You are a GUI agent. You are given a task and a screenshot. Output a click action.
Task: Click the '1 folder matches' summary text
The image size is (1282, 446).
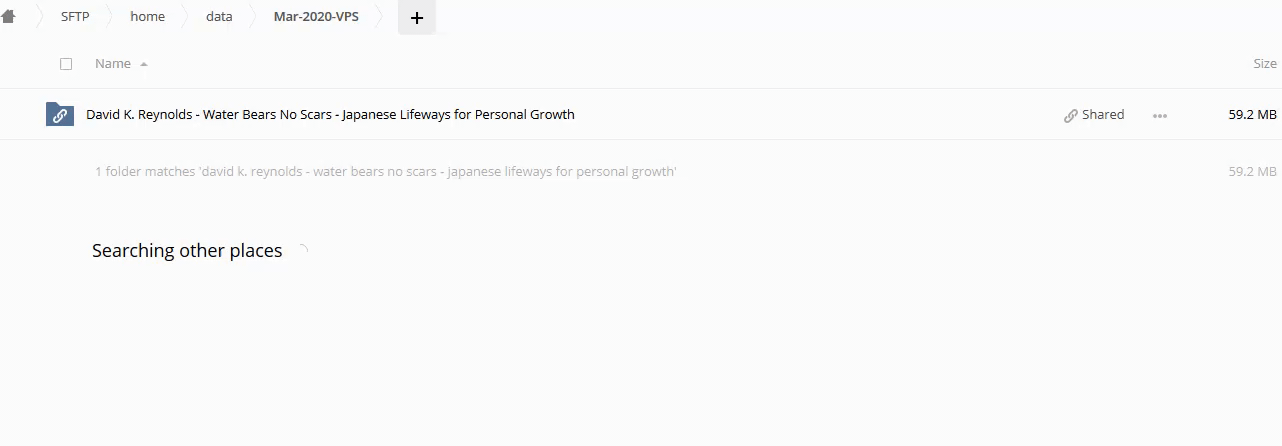pyautogui.click(x=385, y=171)
